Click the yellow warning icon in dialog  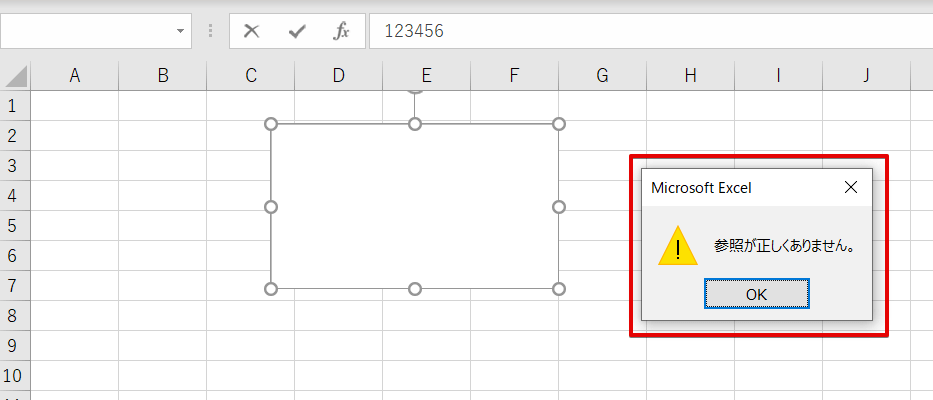[678, 246]
